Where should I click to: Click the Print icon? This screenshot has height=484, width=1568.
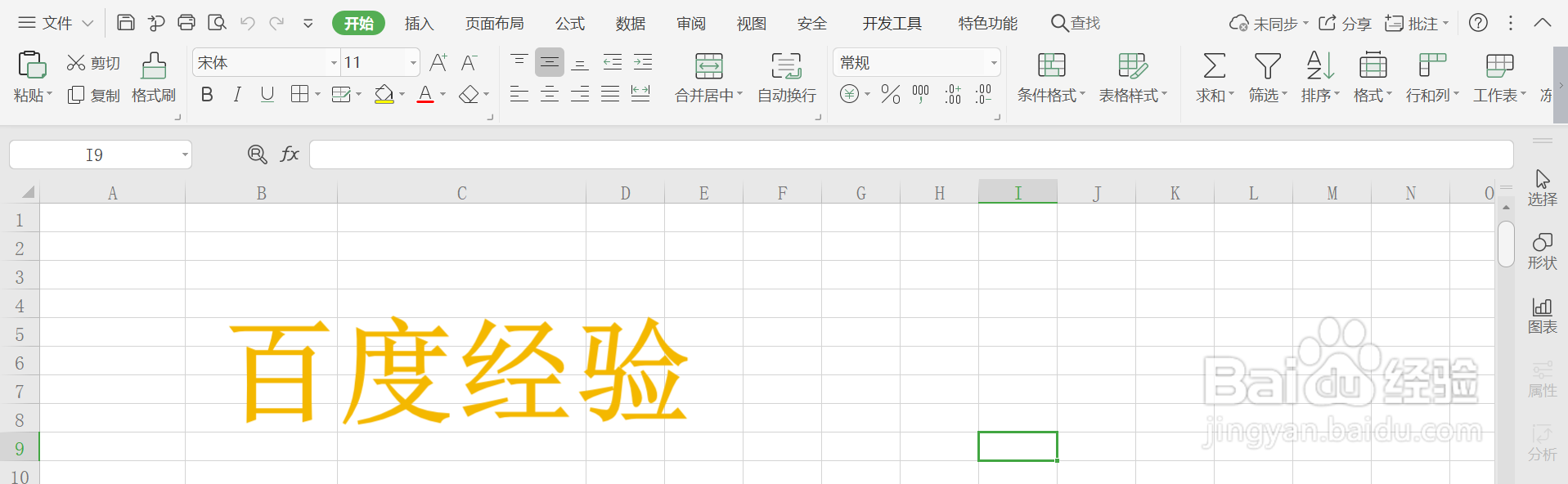(x=186, y=23)
